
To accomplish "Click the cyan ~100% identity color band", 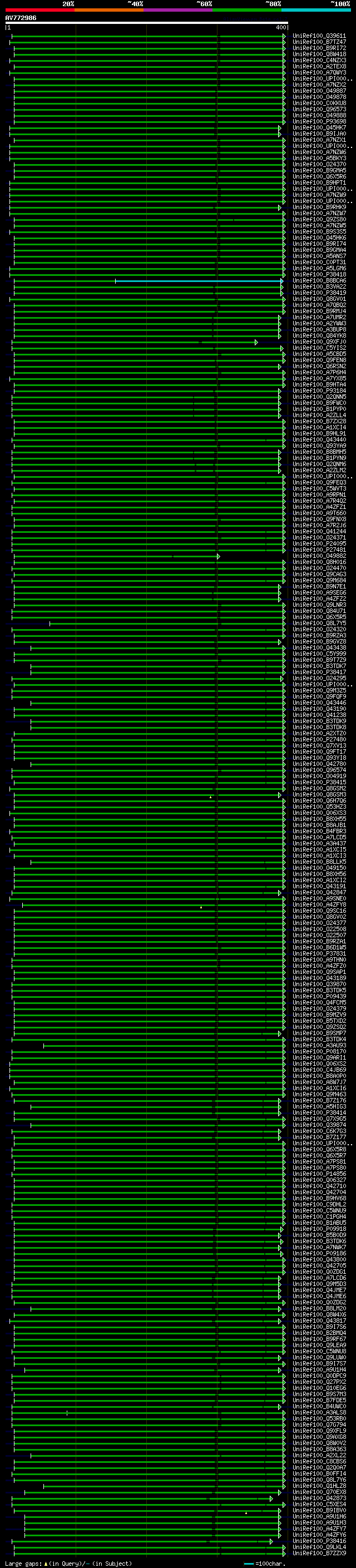I will (315, 10).
